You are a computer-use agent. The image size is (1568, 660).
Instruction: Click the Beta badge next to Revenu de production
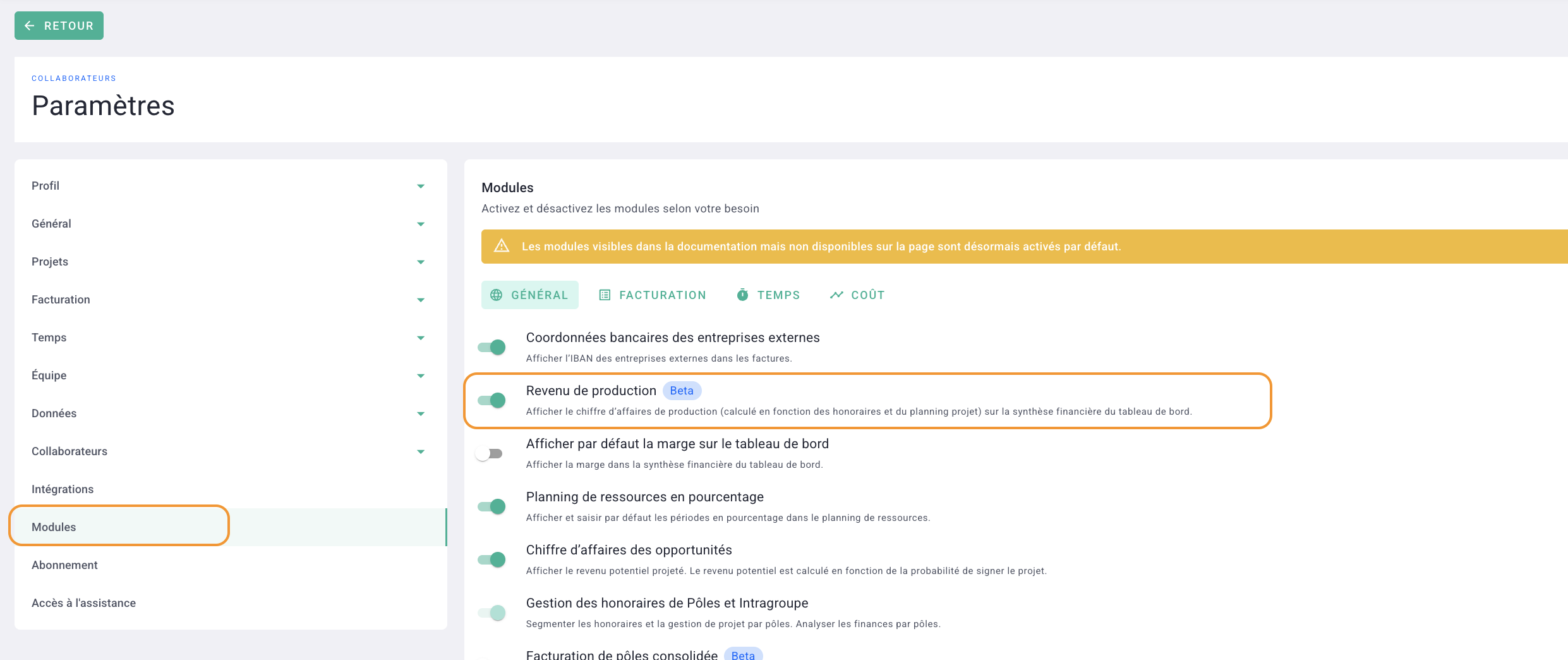(681, 391)
